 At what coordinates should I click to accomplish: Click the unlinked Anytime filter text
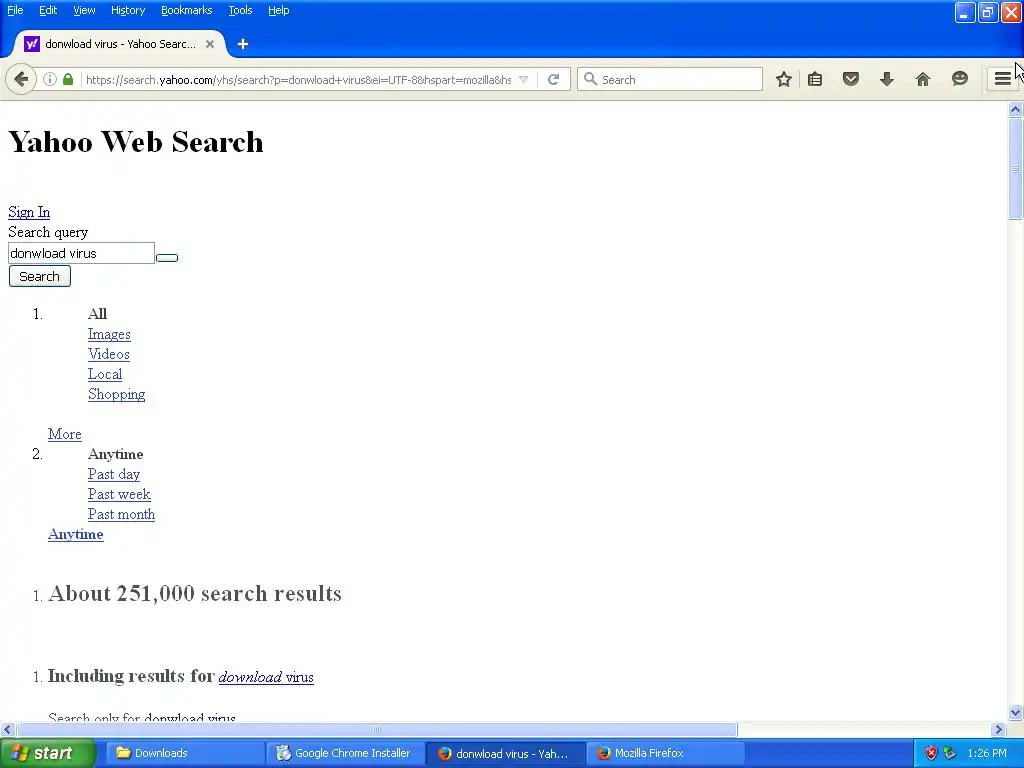(116, 454)
